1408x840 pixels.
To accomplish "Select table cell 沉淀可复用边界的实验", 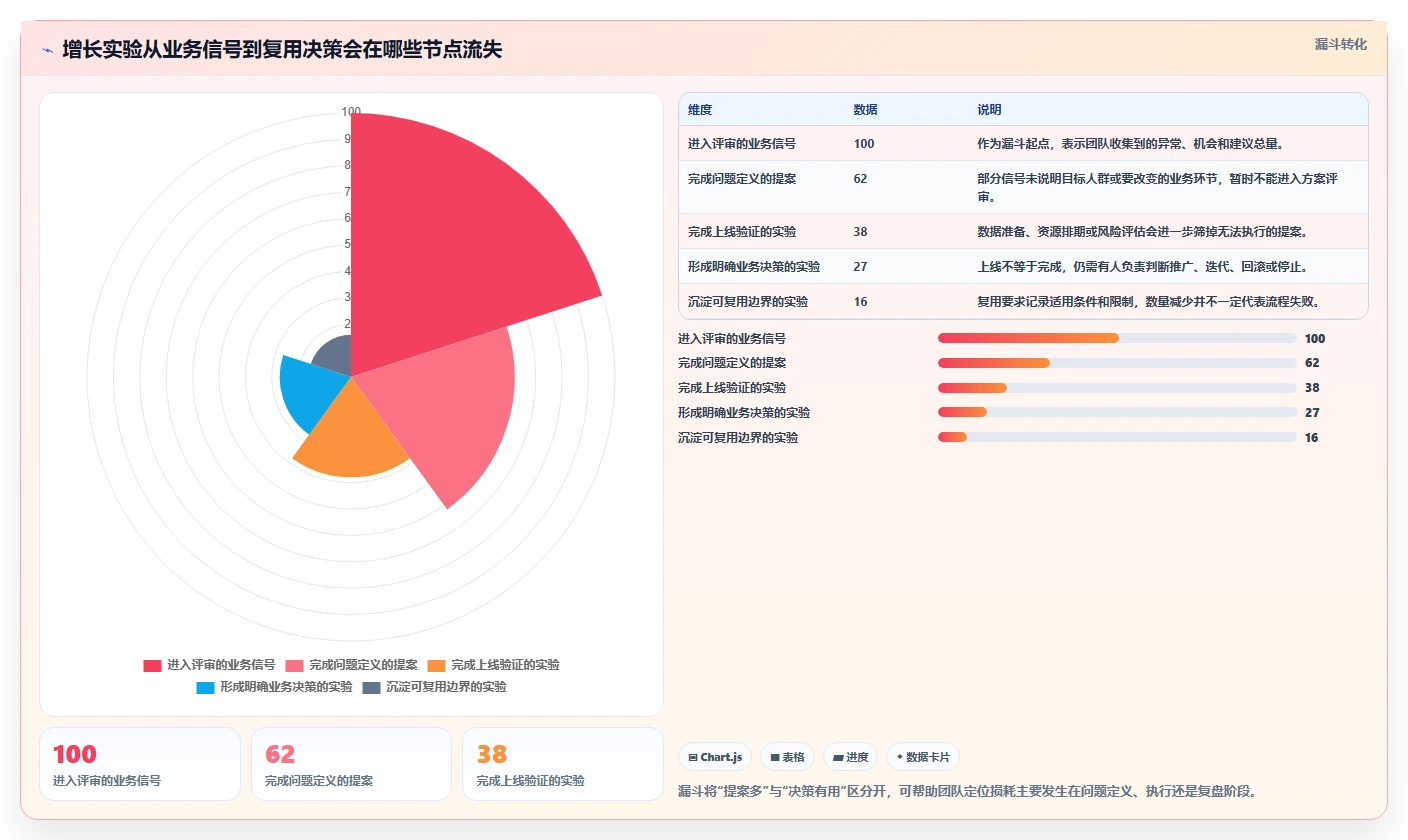I will (748, 302).
